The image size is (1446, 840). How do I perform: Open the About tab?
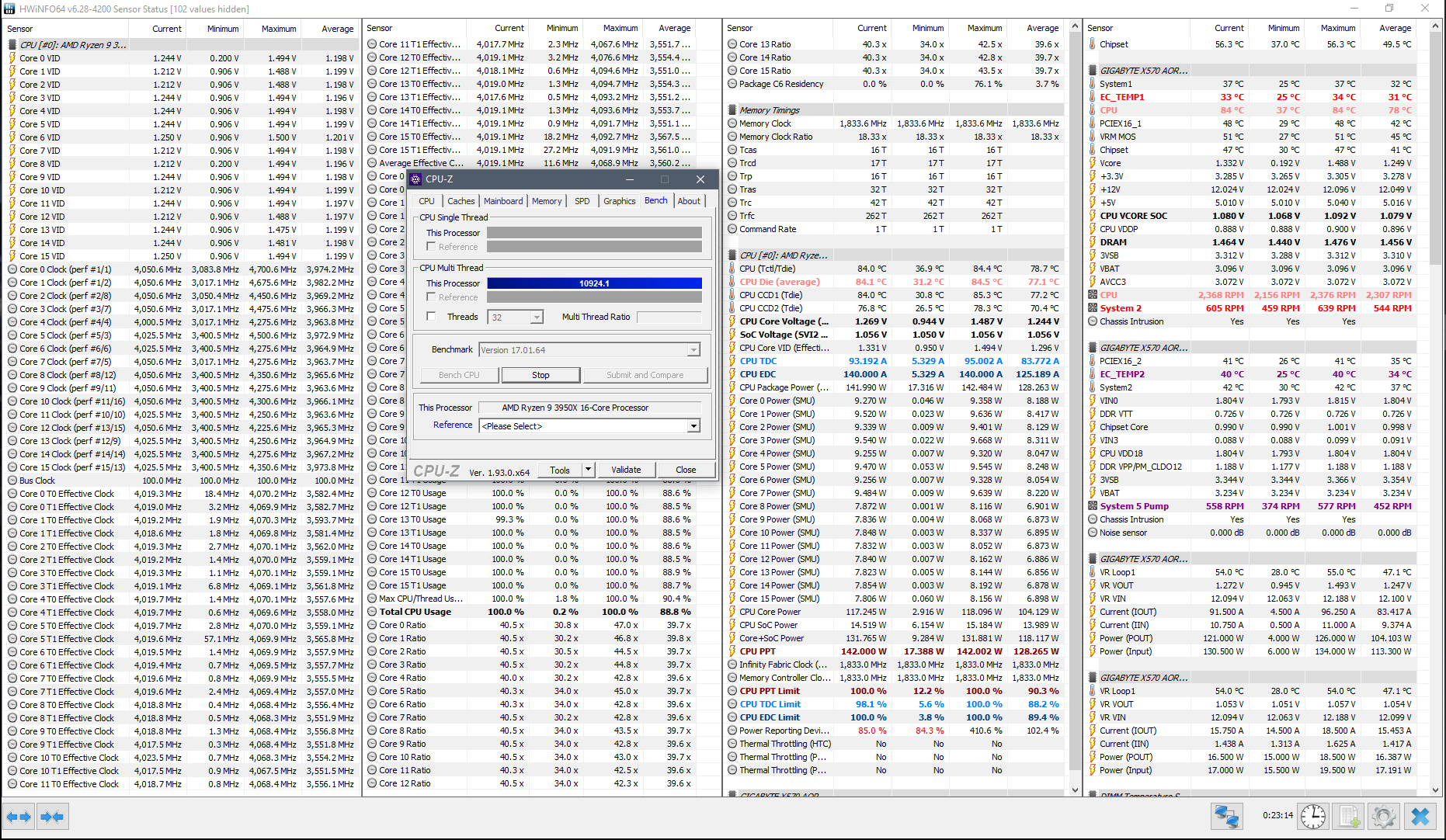tap(689, 201)
